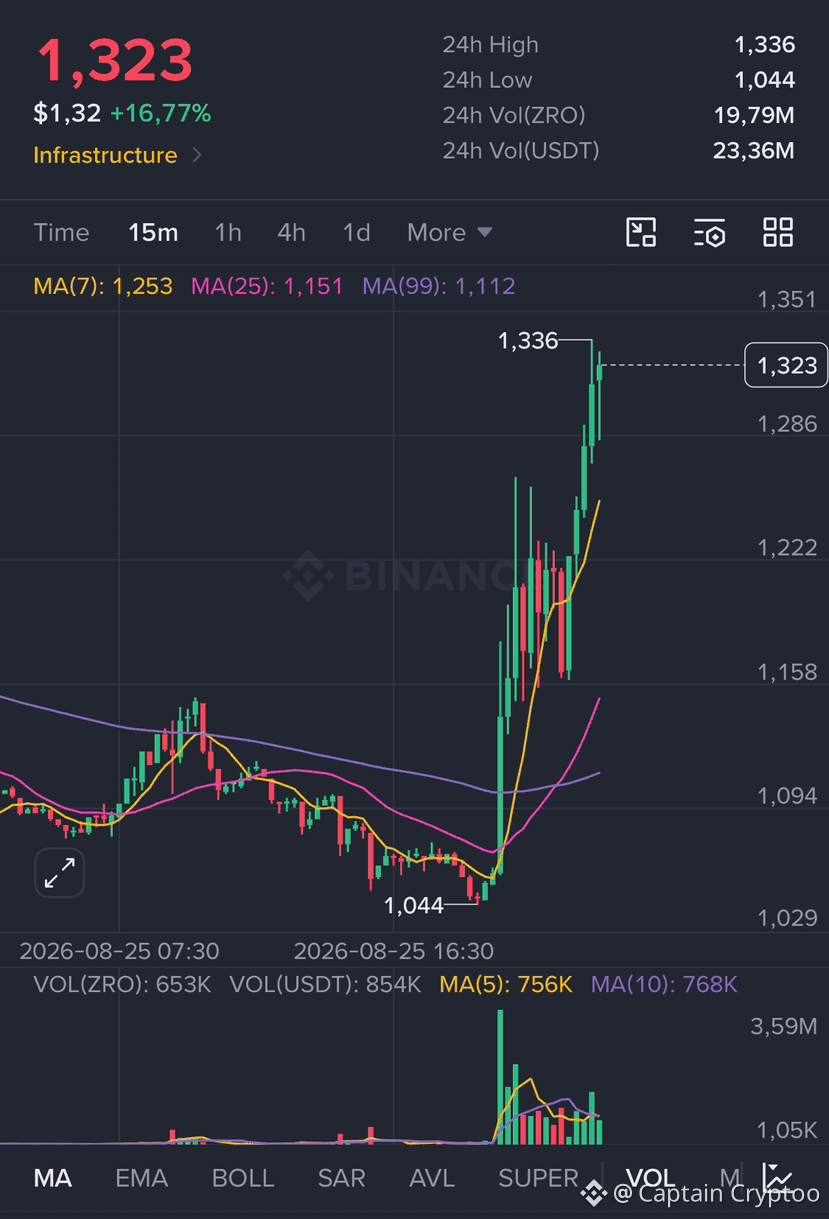Tap the tallest green volume bar

(500, 1077)
